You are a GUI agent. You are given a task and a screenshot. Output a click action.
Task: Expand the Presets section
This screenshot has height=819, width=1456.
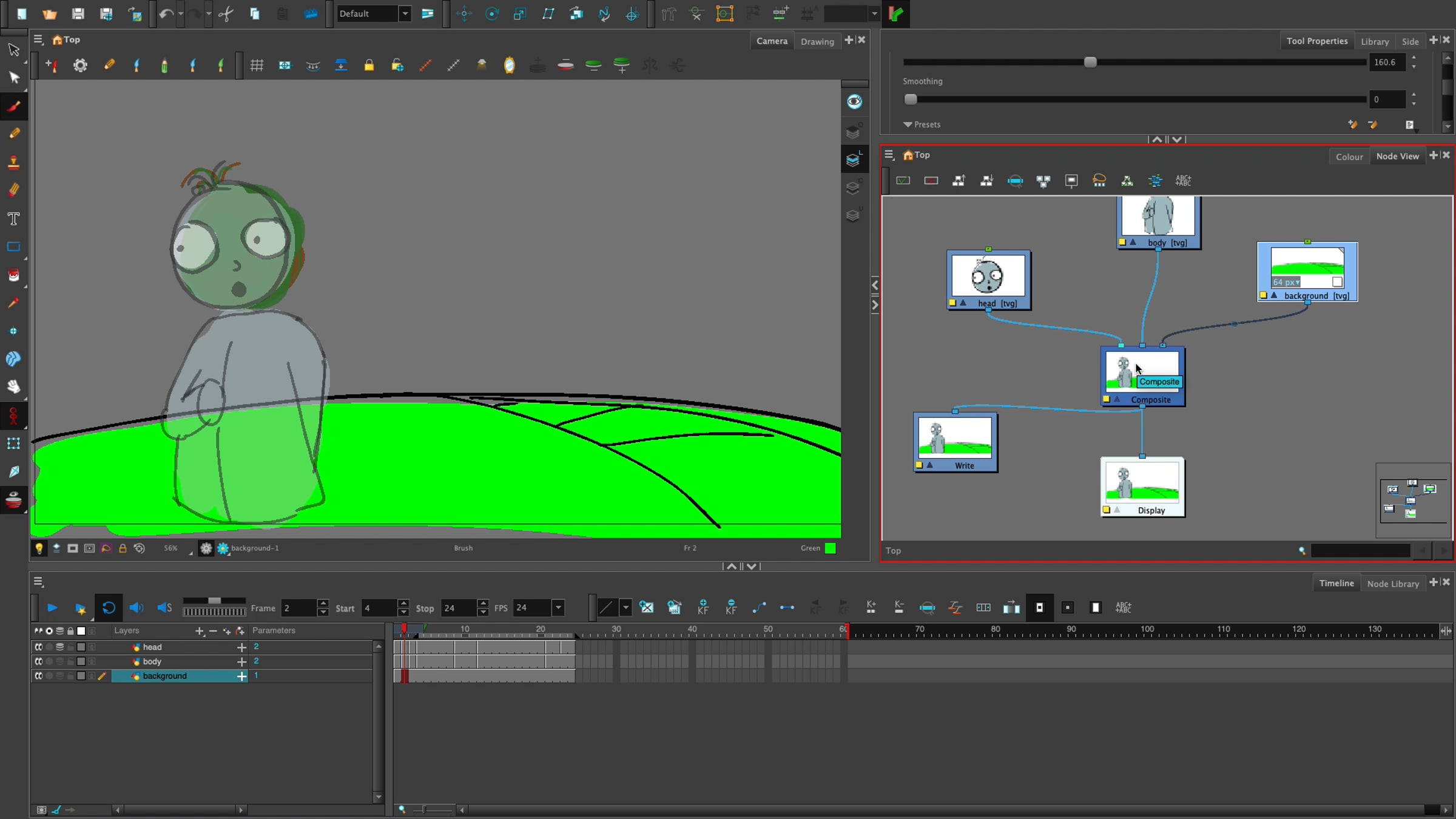click(x=908, y=124)
